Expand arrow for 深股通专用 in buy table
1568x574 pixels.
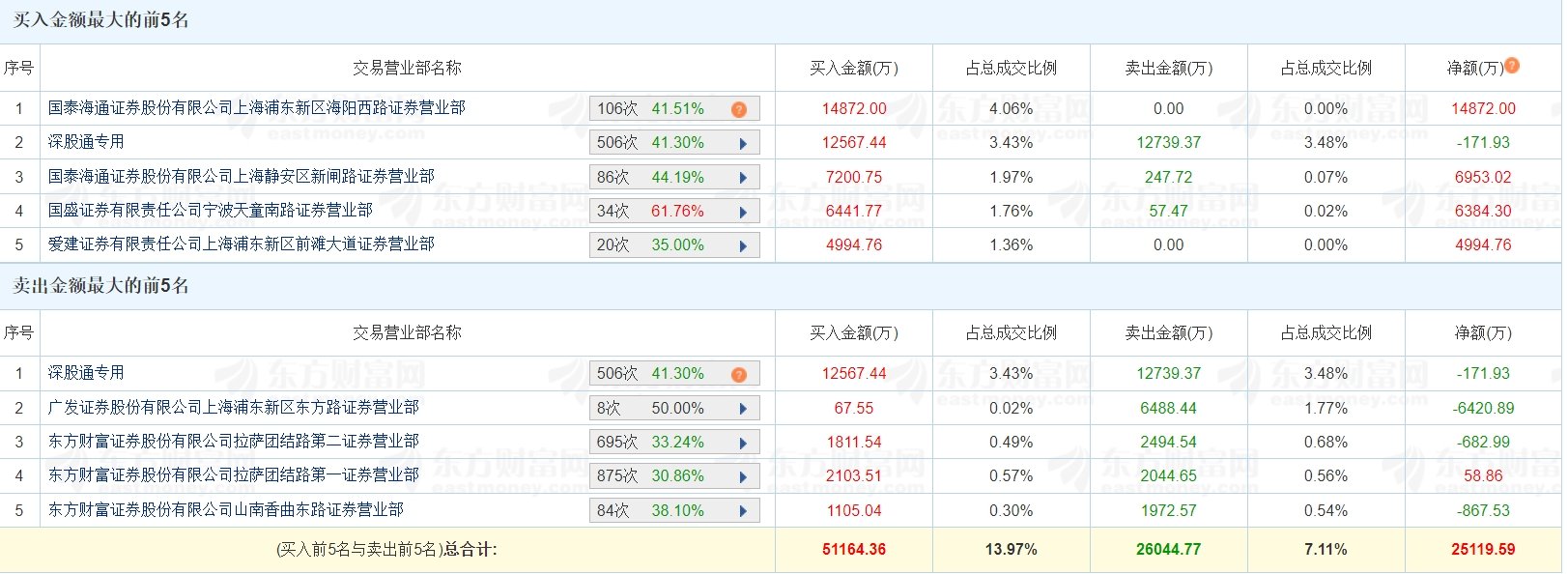click(743, 143)
